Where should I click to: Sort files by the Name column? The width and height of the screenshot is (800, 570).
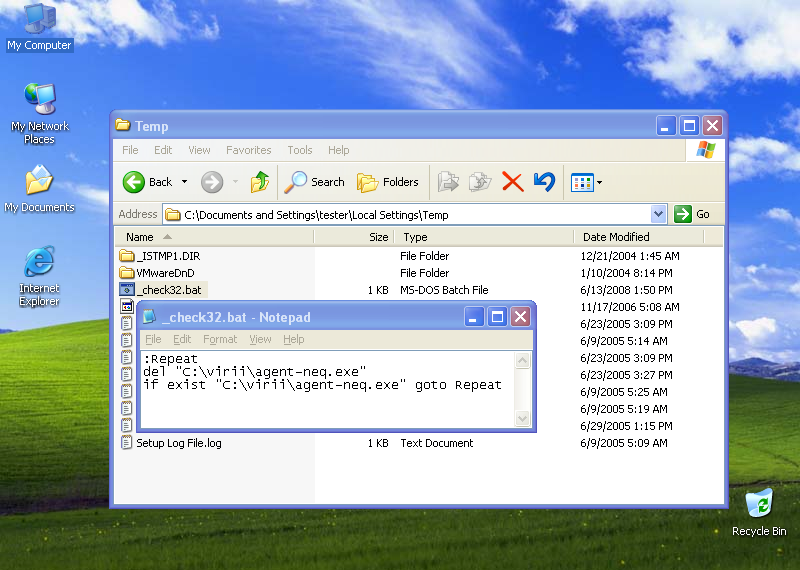(x=214, y=237)
